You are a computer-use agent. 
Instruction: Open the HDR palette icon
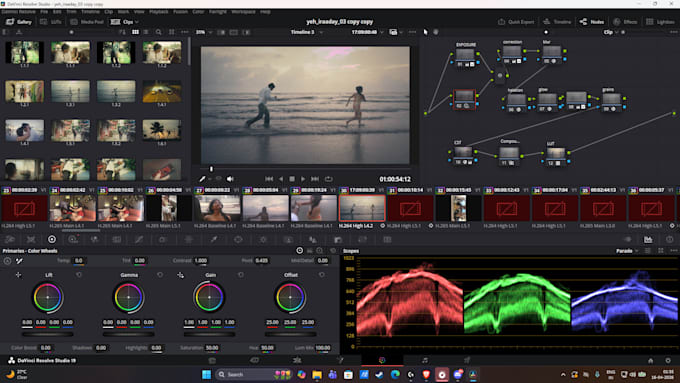pos(73,239)
